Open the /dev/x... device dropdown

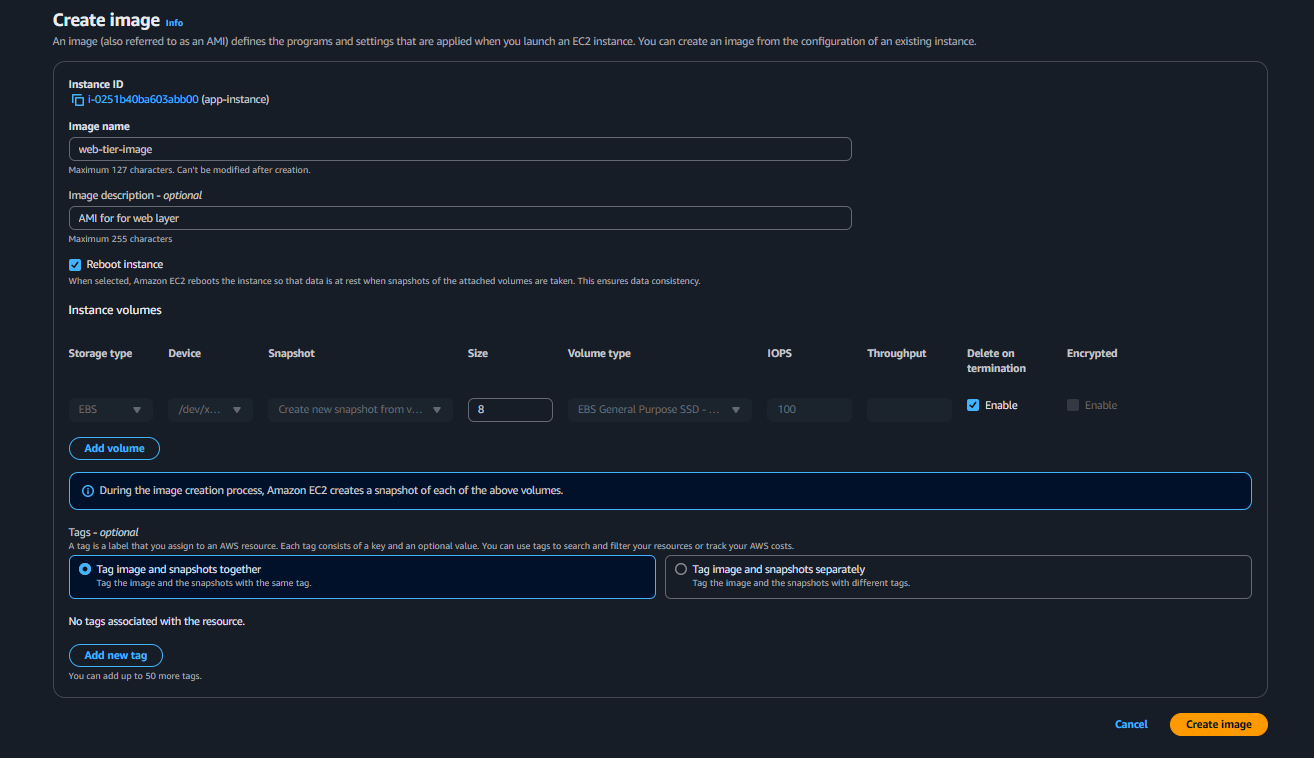pos(211,410)
